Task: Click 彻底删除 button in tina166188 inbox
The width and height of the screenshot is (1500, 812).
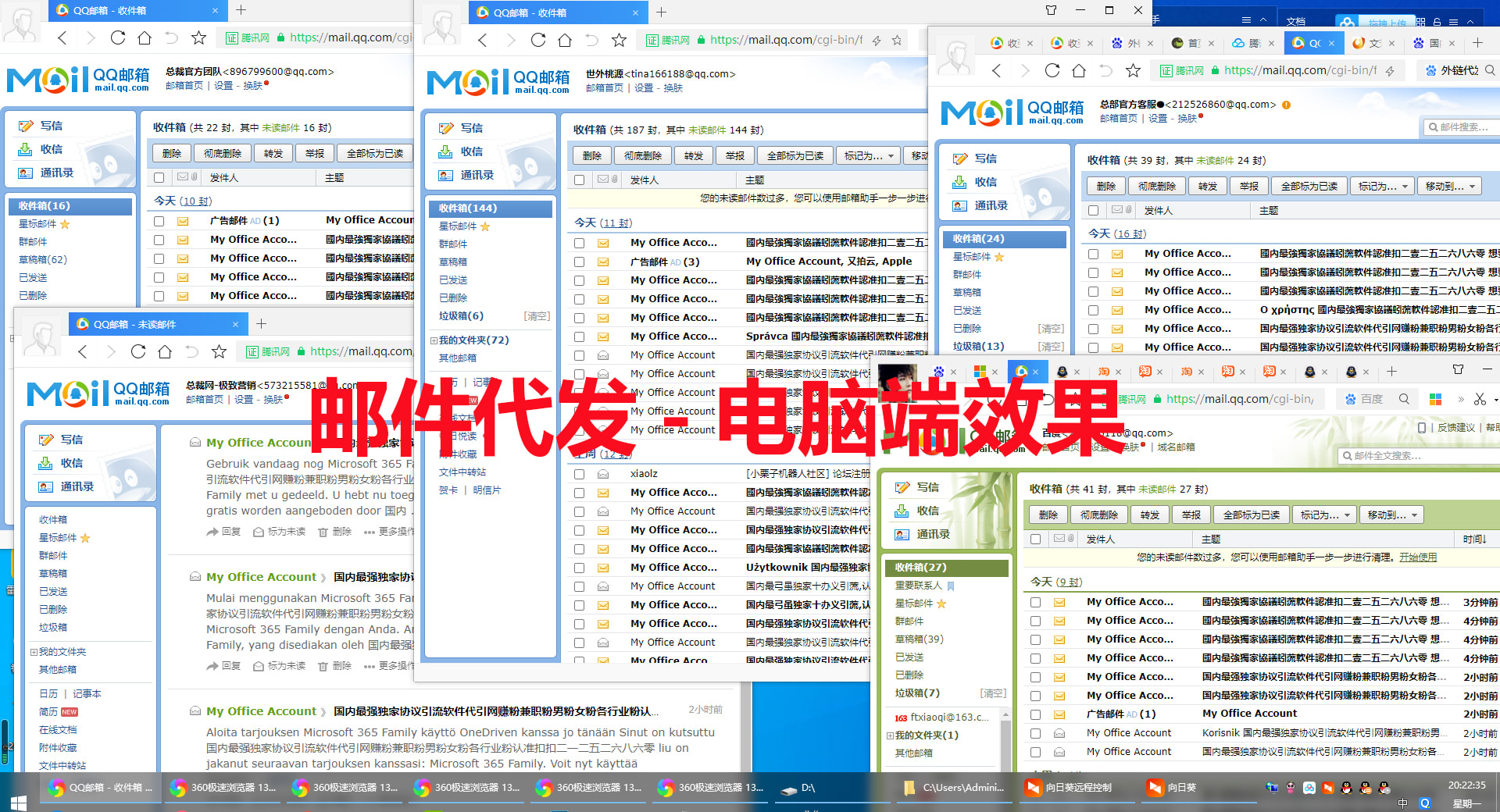Action: 643,155
